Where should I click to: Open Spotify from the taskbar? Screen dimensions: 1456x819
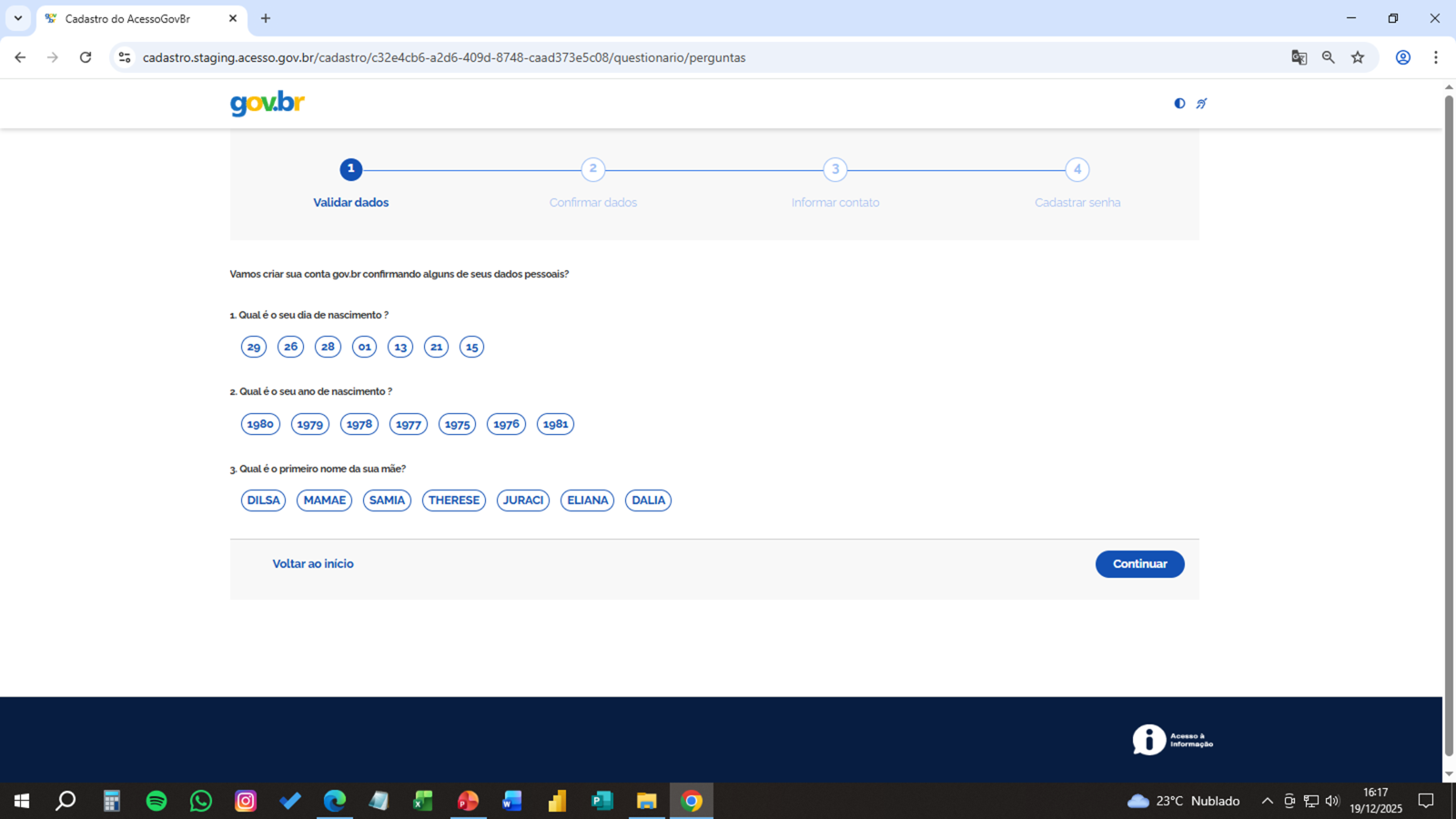click(157, 801)
